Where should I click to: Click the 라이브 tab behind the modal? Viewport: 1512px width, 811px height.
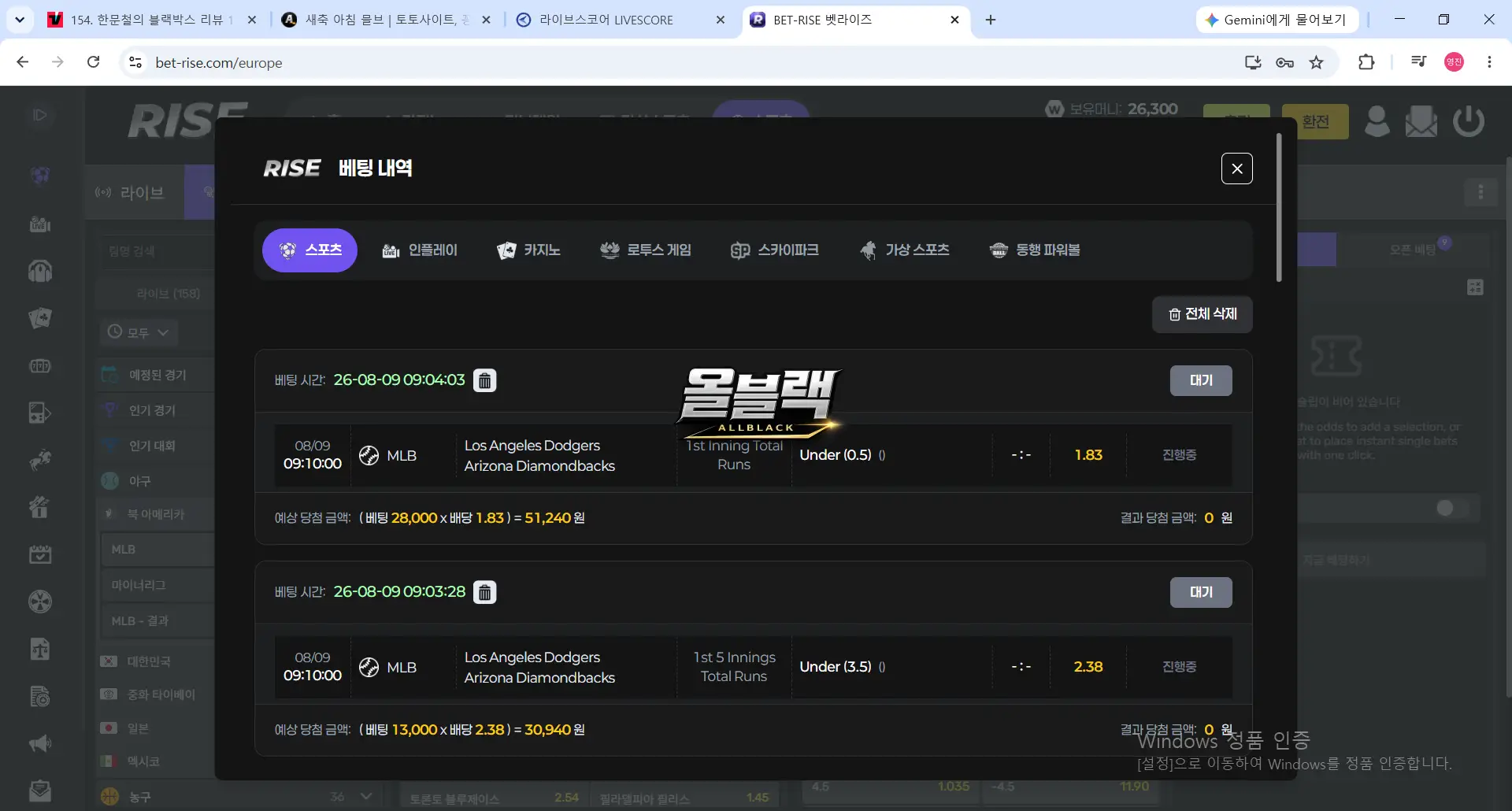click(x=134, y=192)
